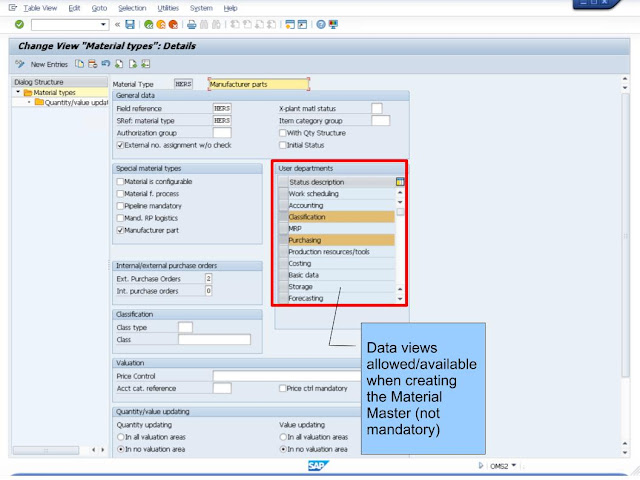Image resolution: width=640 pixels, height=480 pixels.
Task: Click the yellow Exit icon
Action: (x=161, y=25)
